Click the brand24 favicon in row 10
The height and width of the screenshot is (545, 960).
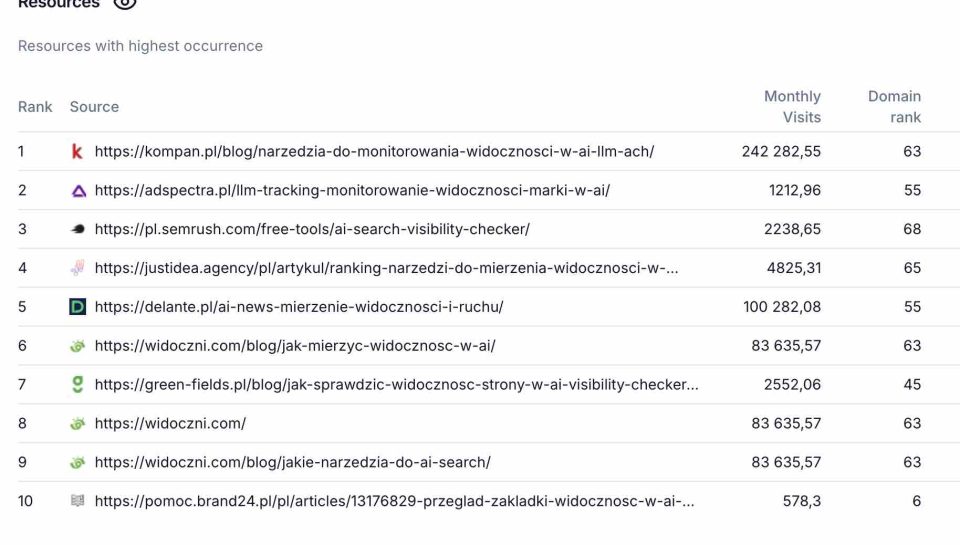[77, 501]
